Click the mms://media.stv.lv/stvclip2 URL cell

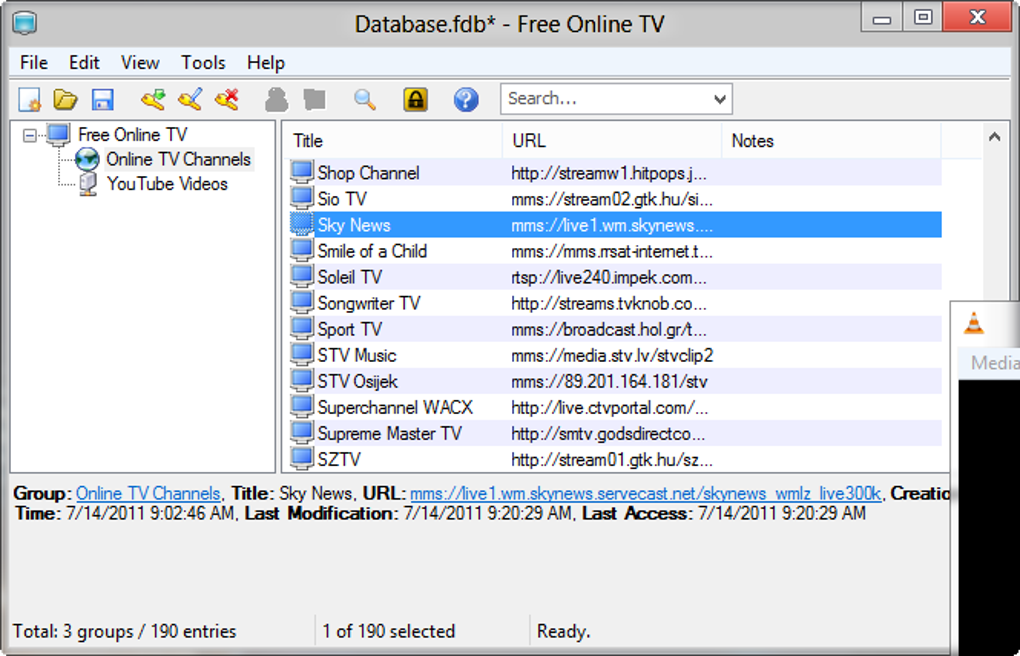coord(612,355)
